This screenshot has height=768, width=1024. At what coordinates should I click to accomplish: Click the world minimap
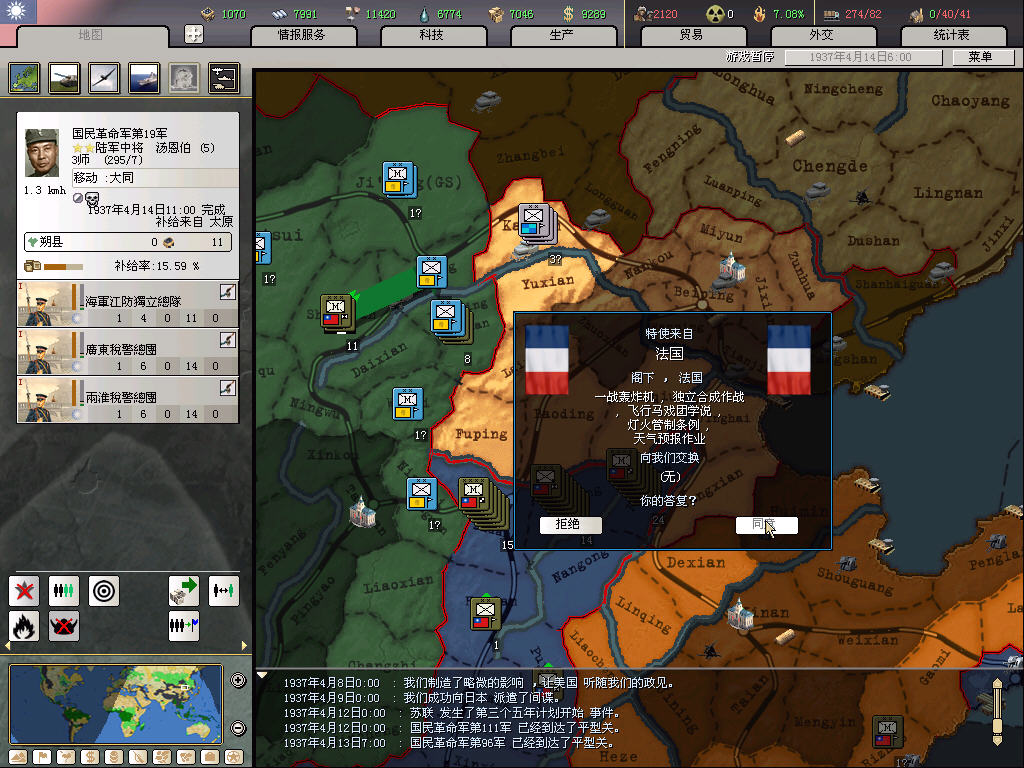tap(115, 704)
